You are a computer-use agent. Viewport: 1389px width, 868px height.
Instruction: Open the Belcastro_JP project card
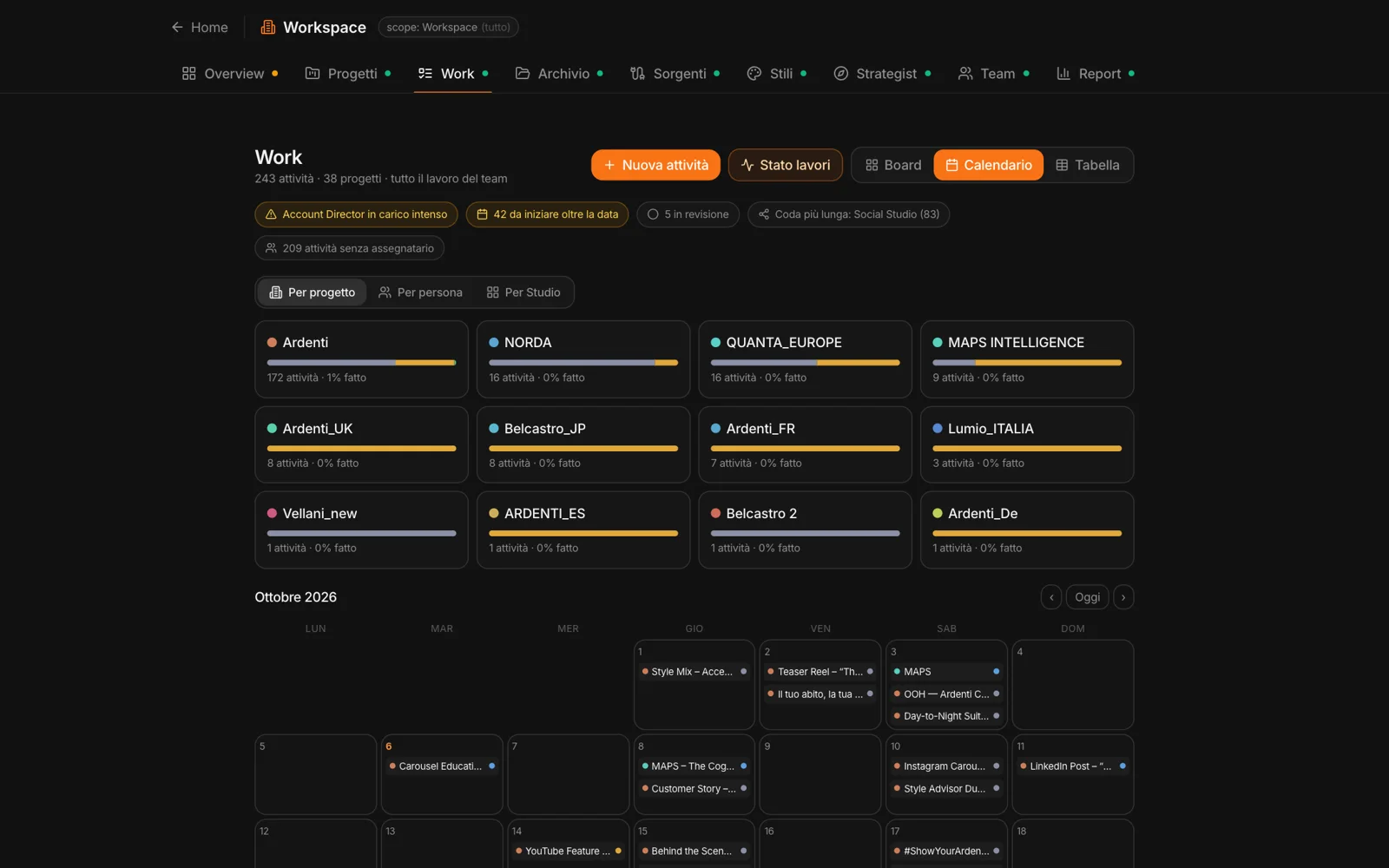coord(583,444)
